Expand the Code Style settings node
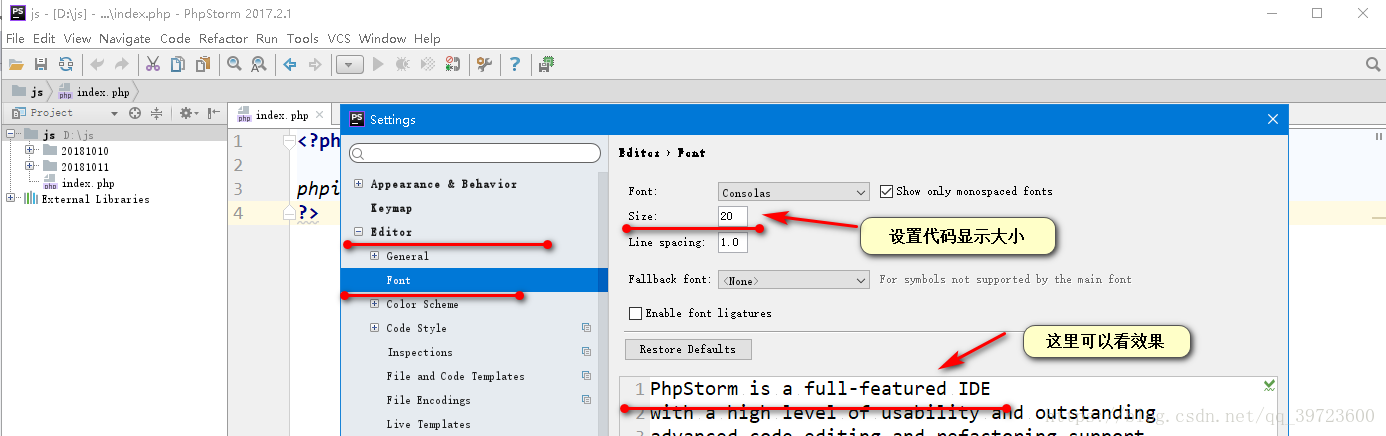The height and width of the screenshot is (436, 1386). point(375,328)
